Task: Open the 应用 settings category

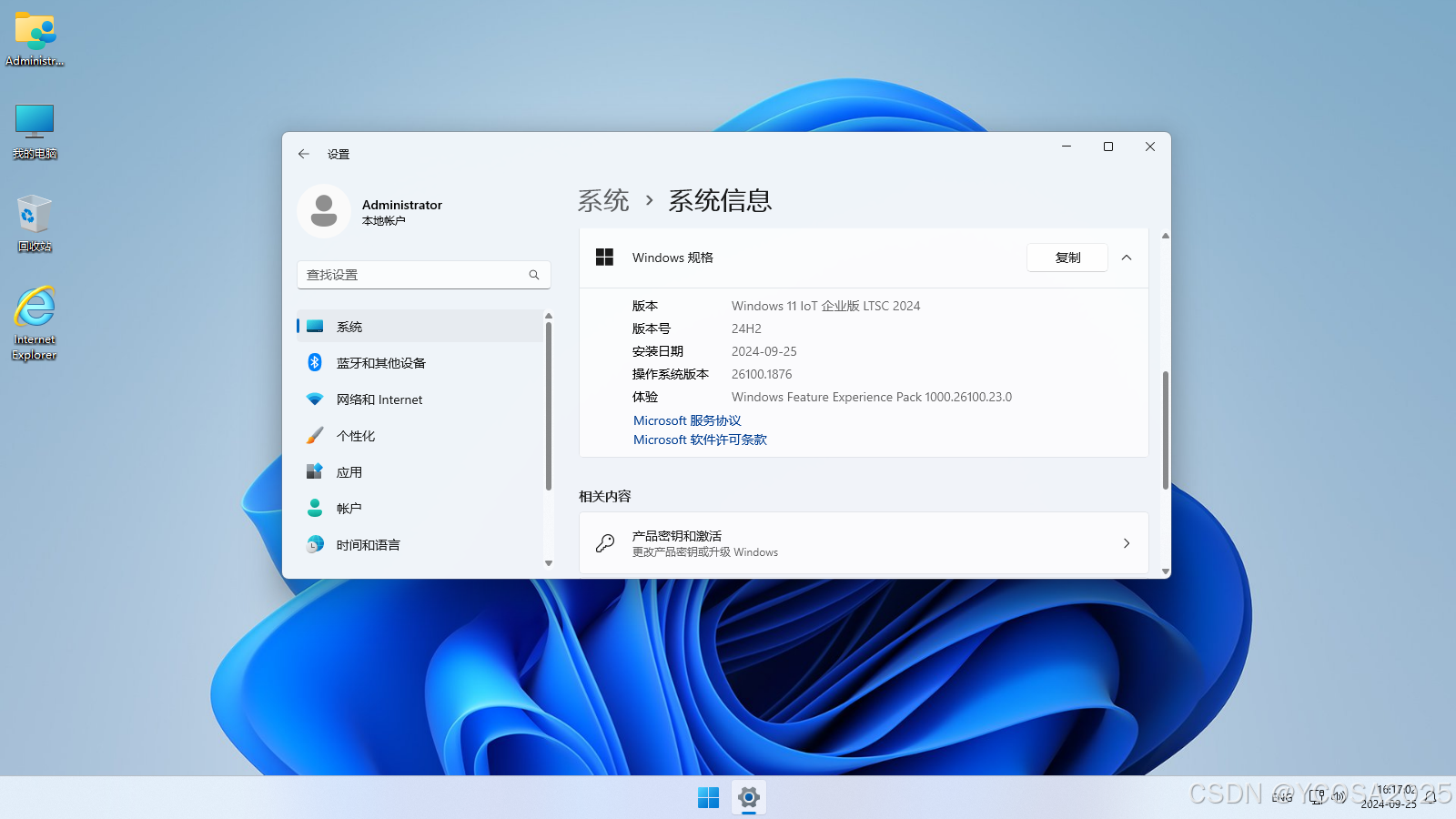Action: pos(420,471)
